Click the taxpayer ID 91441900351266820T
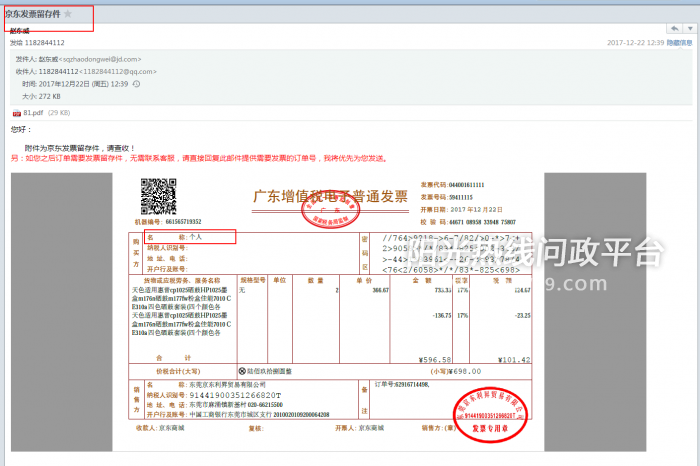This screenshot has width=700, height=466. [x=235, y=395]
